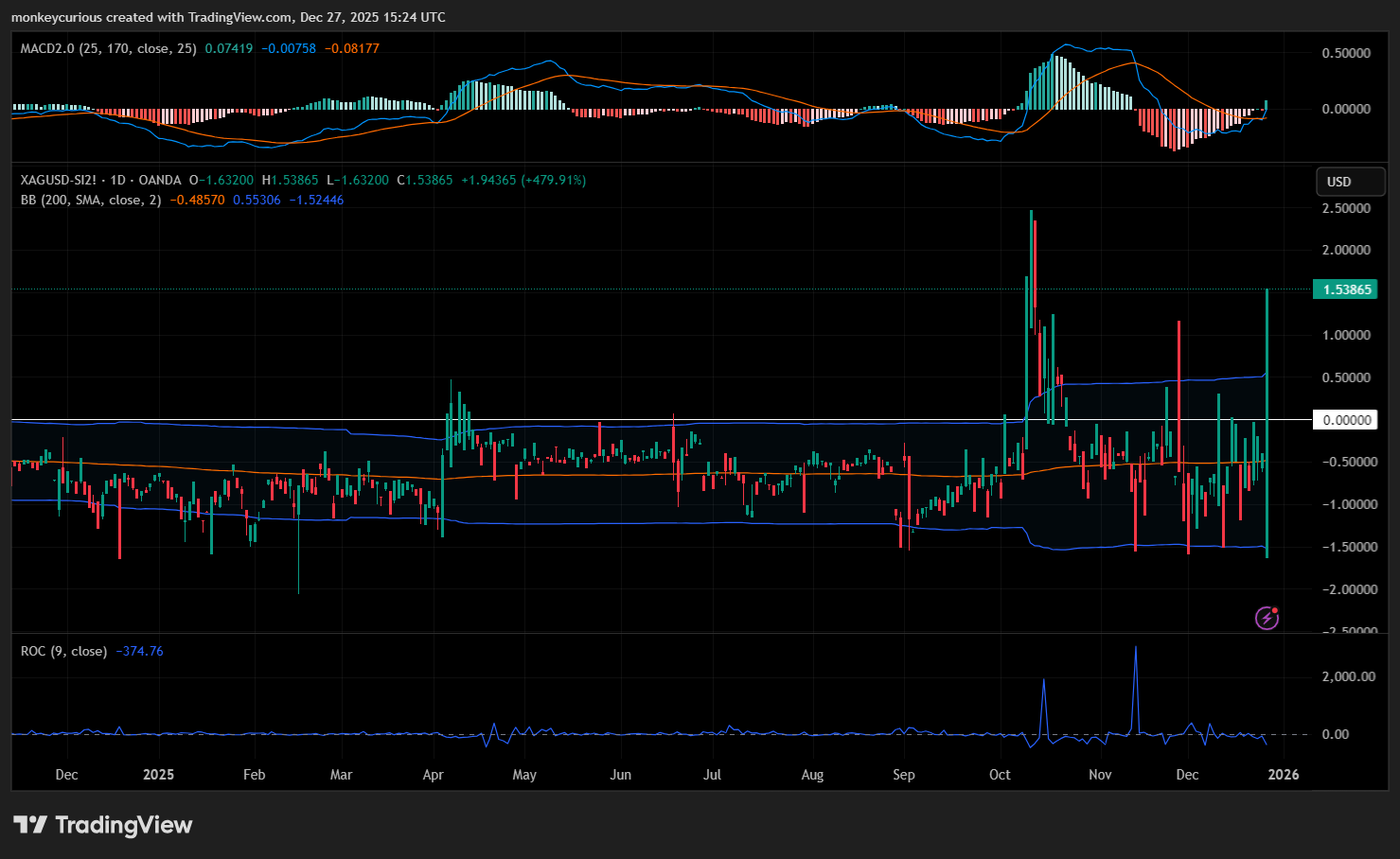Viewport: 1400px width, 859px height.
Task: Click the 2,000.00 level on ROC scale
Action: click(x=1348, y=676)
